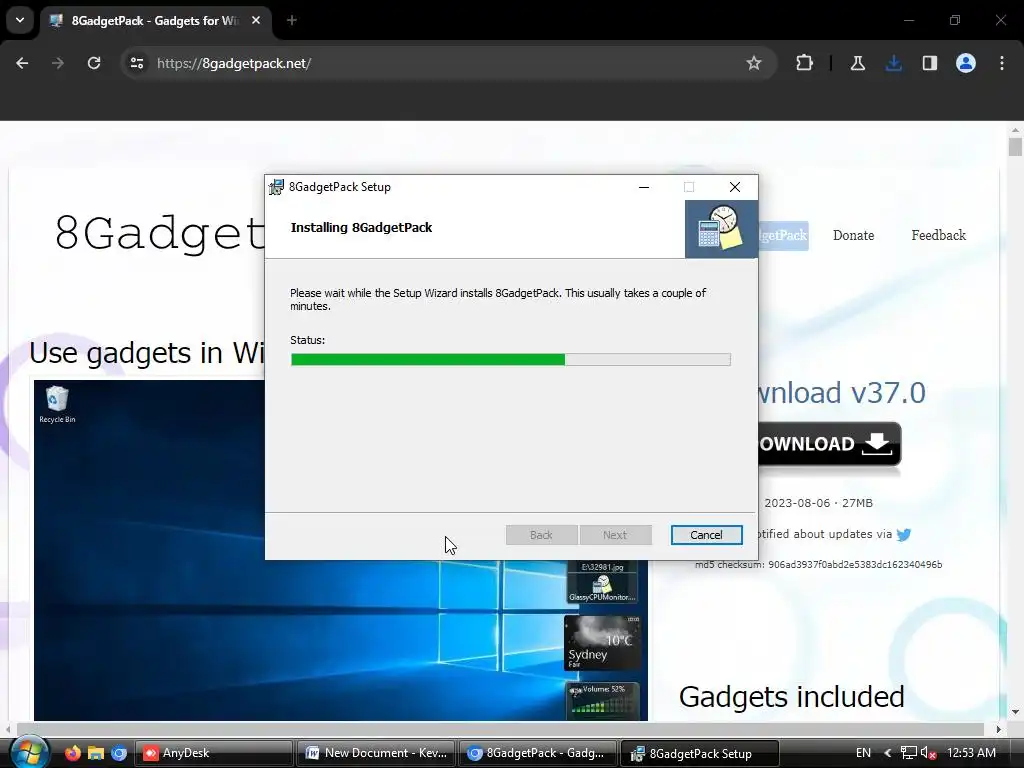Switch to 8GadgetPack Setup taskbar button
This screenshot has height=768, width=1024.
(x=699, y=753)
